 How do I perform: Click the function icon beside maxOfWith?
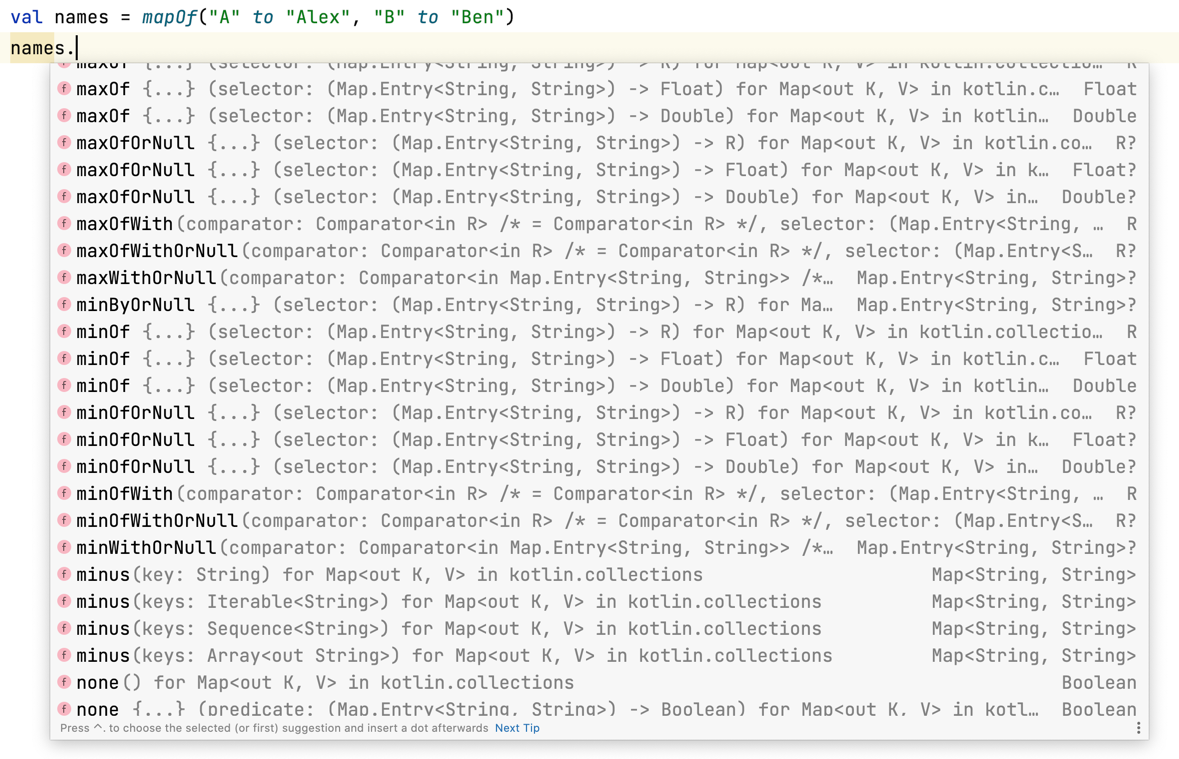tap(64, 224)
